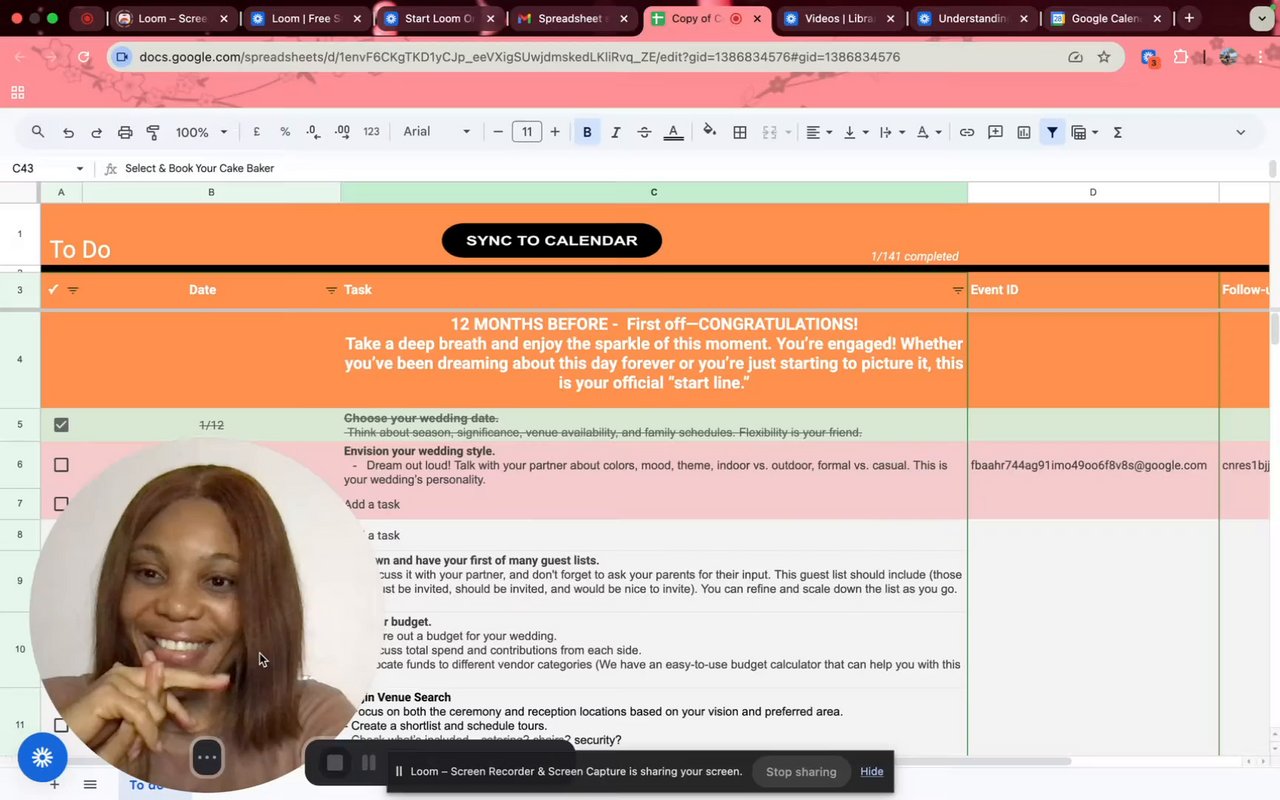The width and height of the screenshot is (1280, 800).
Task: Open filter views dropdown
Action: (1084, 132)
